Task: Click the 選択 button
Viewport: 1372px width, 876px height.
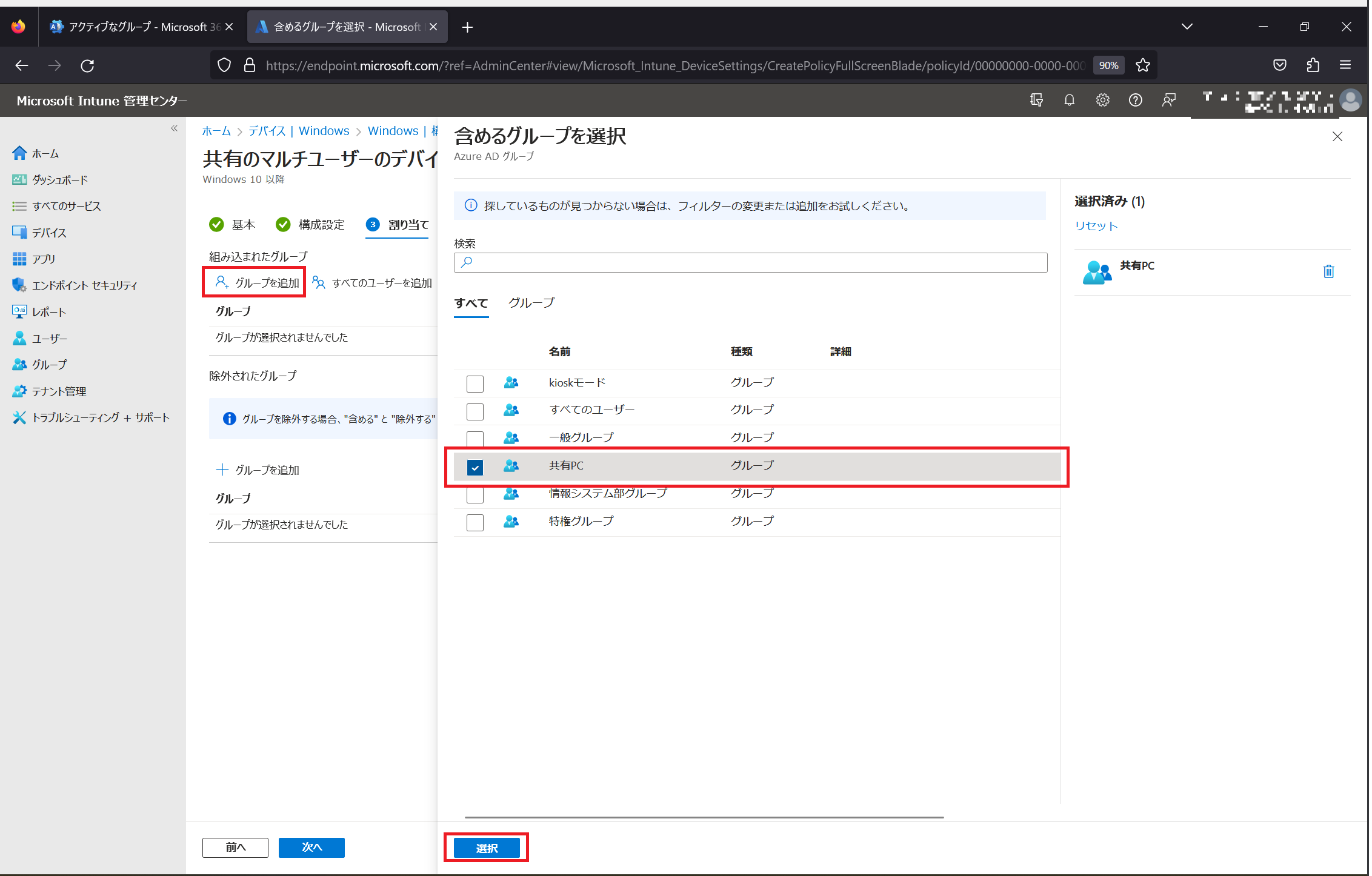Action: [x=487, y=848]
